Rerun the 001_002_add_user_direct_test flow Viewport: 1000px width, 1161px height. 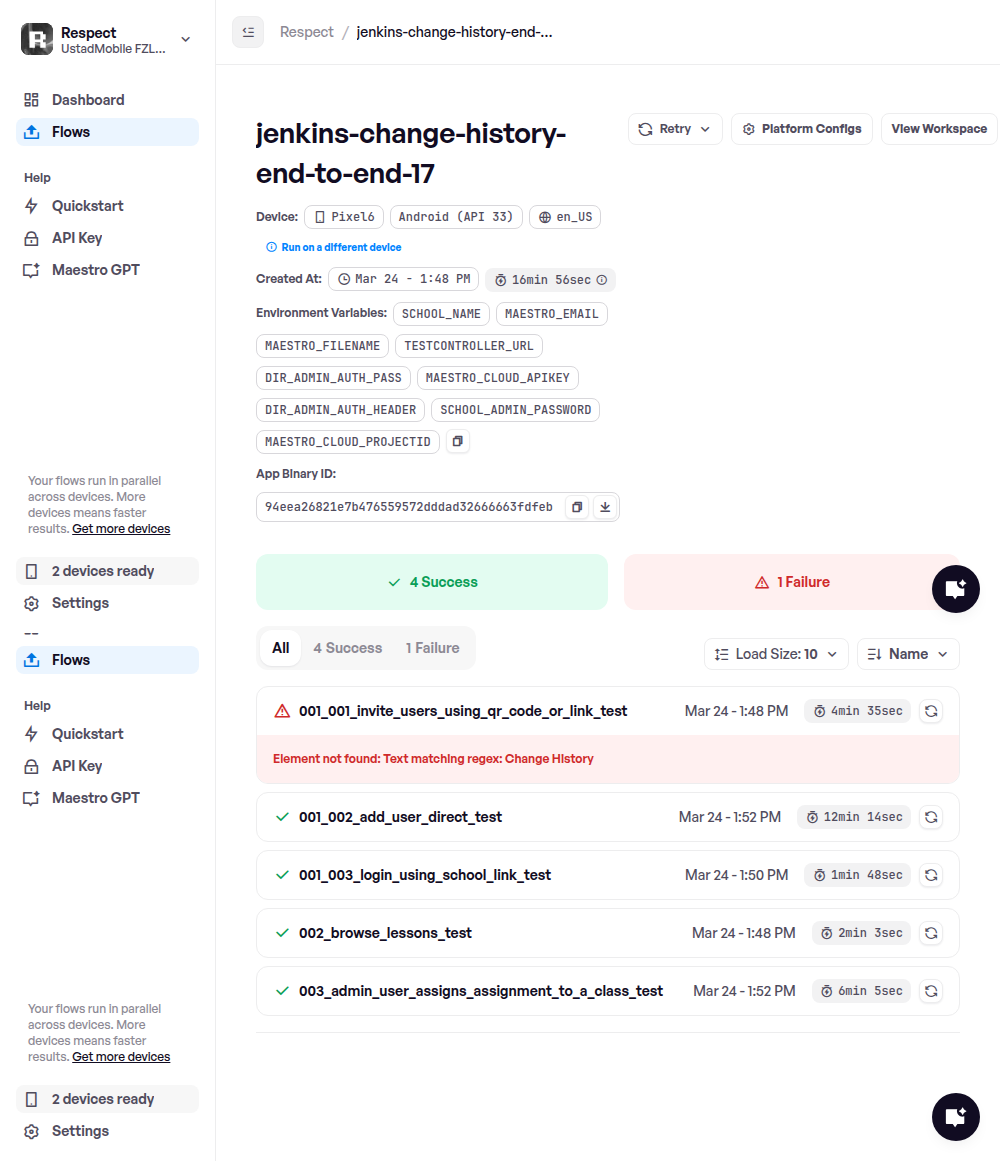[x=930, y=817]
